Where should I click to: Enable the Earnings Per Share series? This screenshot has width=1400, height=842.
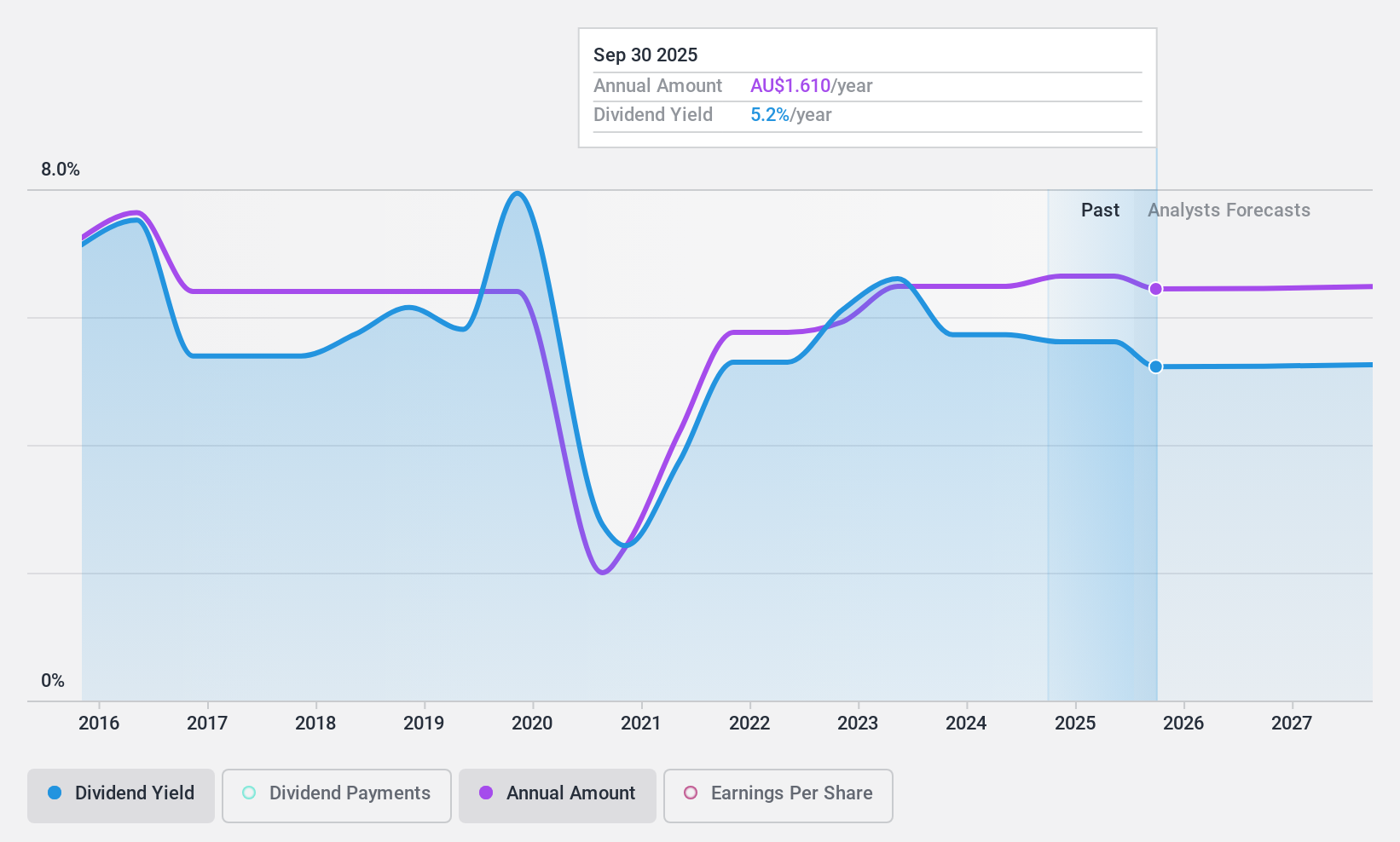(778, 796)
